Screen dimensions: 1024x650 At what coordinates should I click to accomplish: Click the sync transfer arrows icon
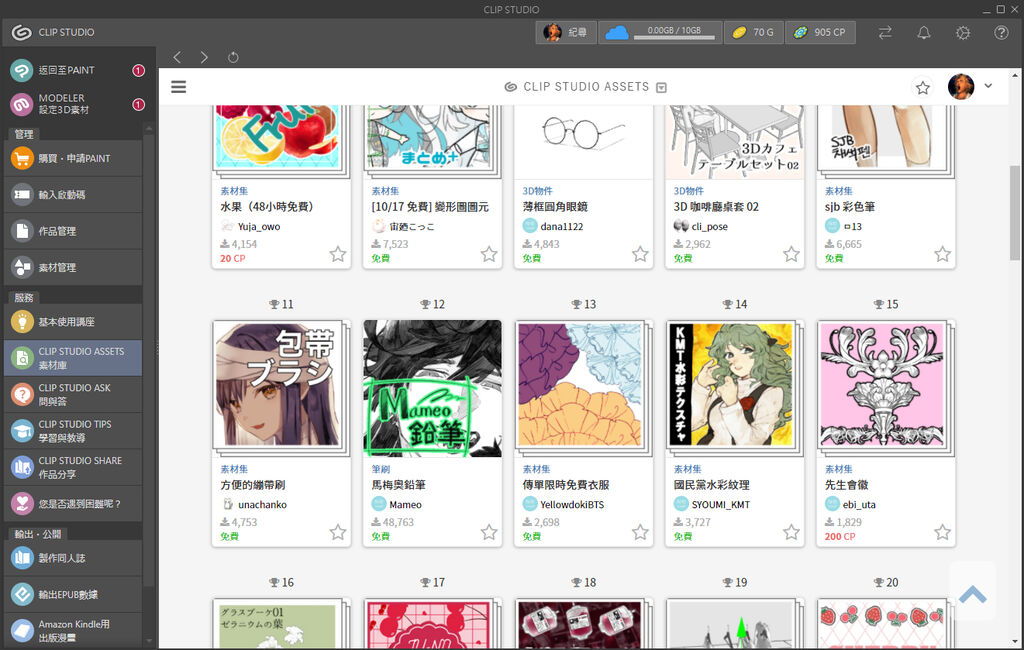coord(885,33)
